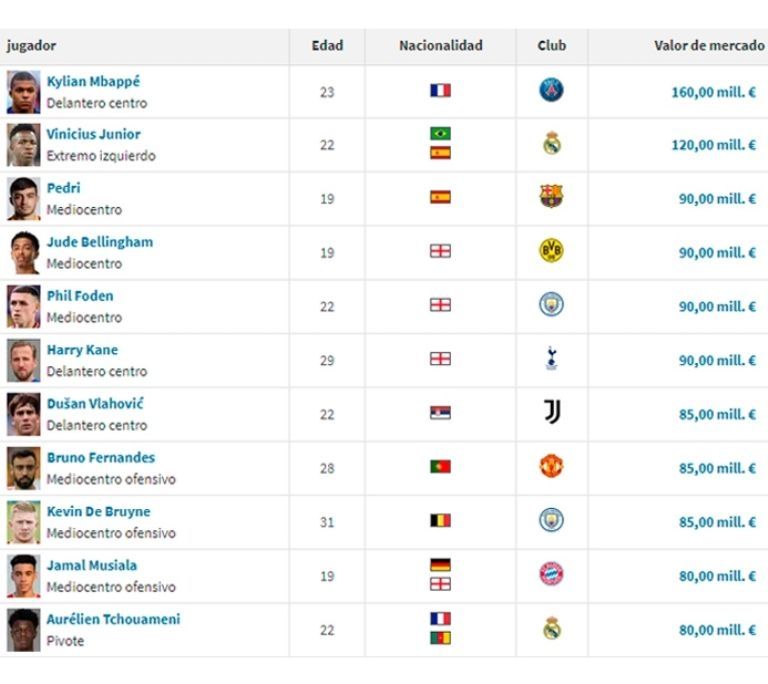
Task: Sort the table by Edad column header
Action: (327, 46)
